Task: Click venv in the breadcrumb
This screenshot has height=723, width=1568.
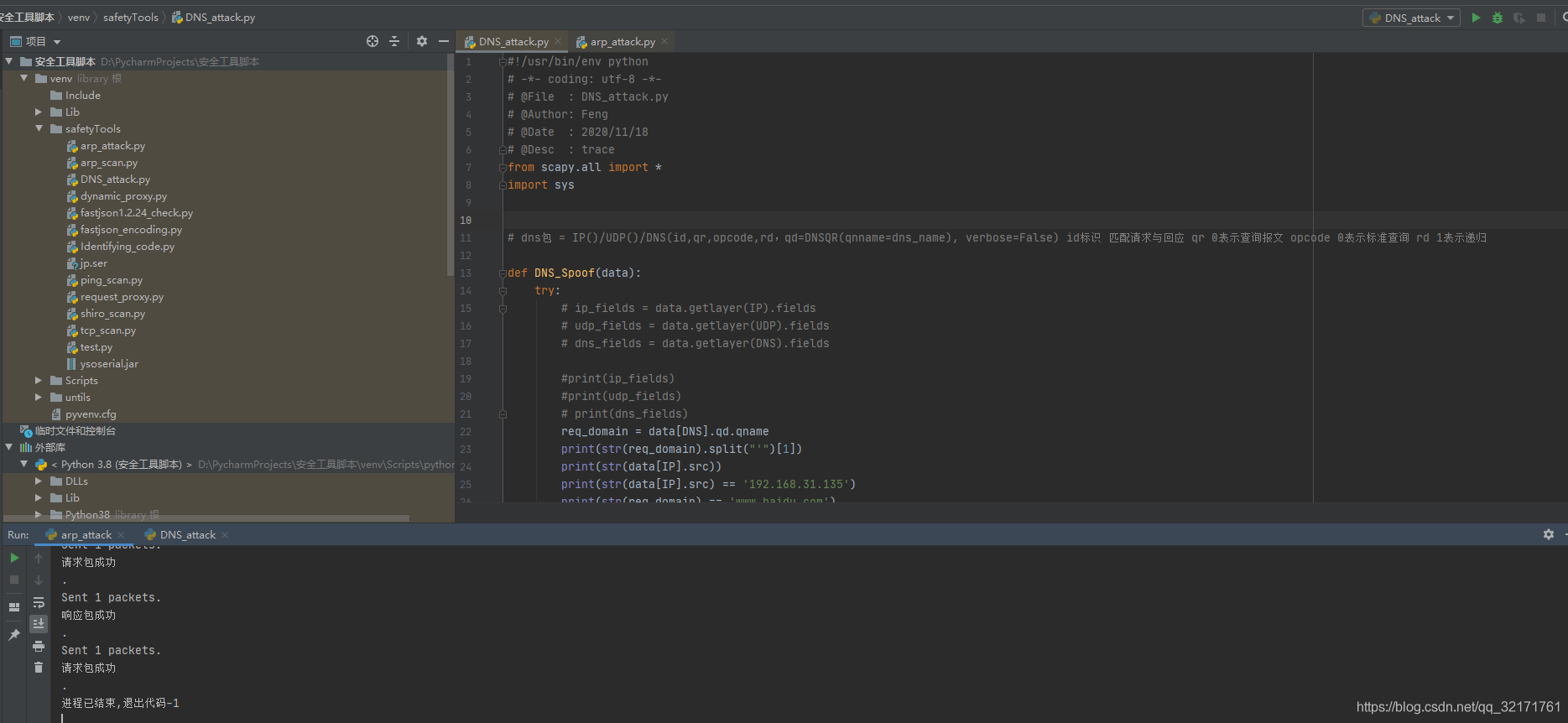Action: point(79,18)
